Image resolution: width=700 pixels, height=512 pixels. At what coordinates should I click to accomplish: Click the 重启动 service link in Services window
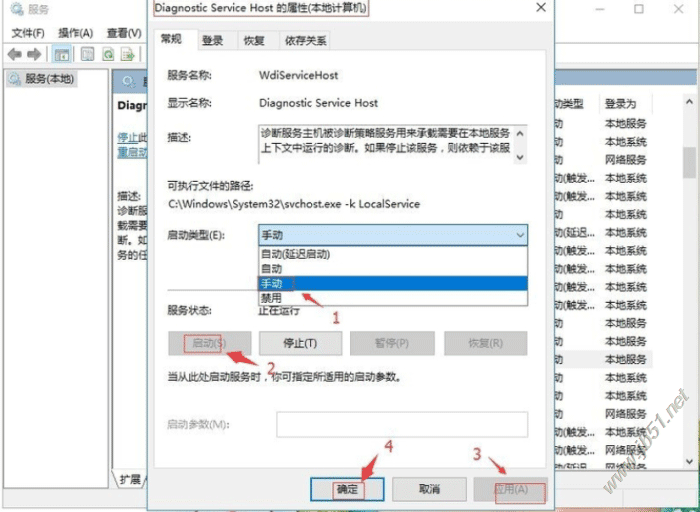pyautogui.click(x=132, y=152)
